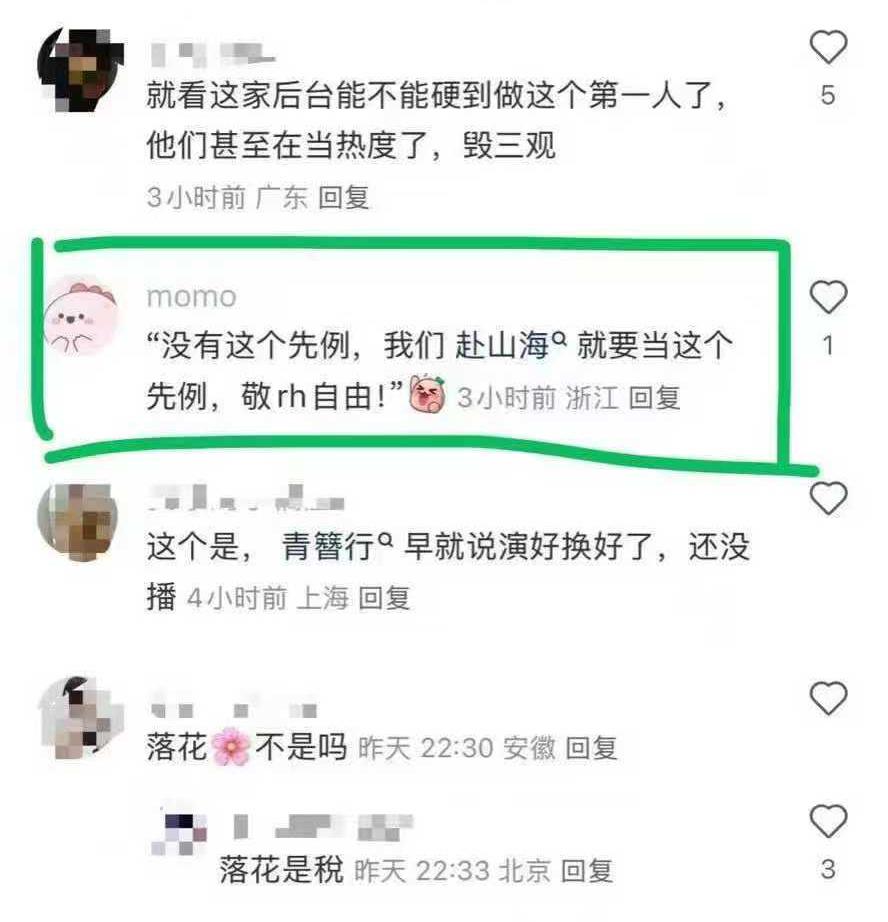Open avatar of the 落花不是吗 commenter
The height and width of the screenshot is (922, 888).
[x=81, y=719]
